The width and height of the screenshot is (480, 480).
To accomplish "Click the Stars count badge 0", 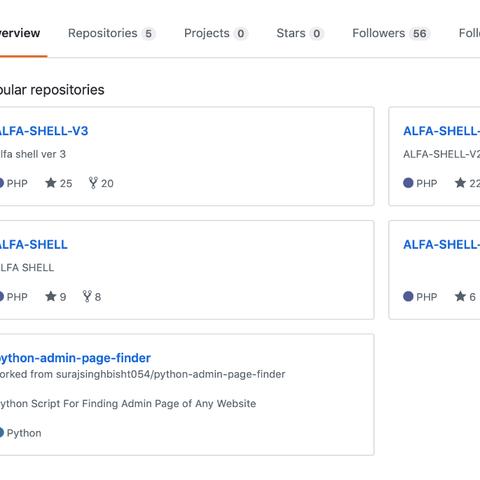I will click(x=316, y=34).
